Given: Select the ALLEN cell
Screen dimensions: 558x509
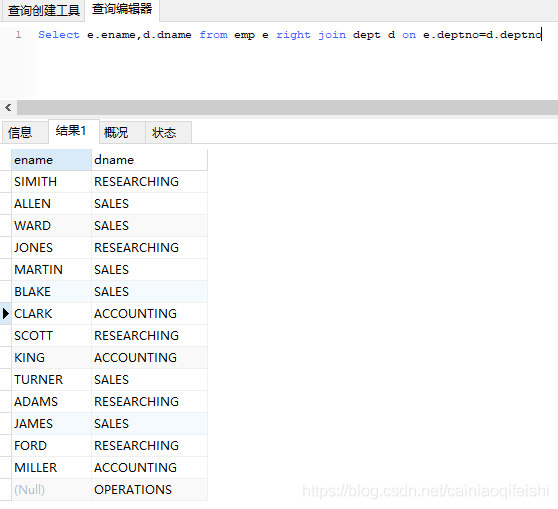Looking at the screenshot, I should pos(52,204).
